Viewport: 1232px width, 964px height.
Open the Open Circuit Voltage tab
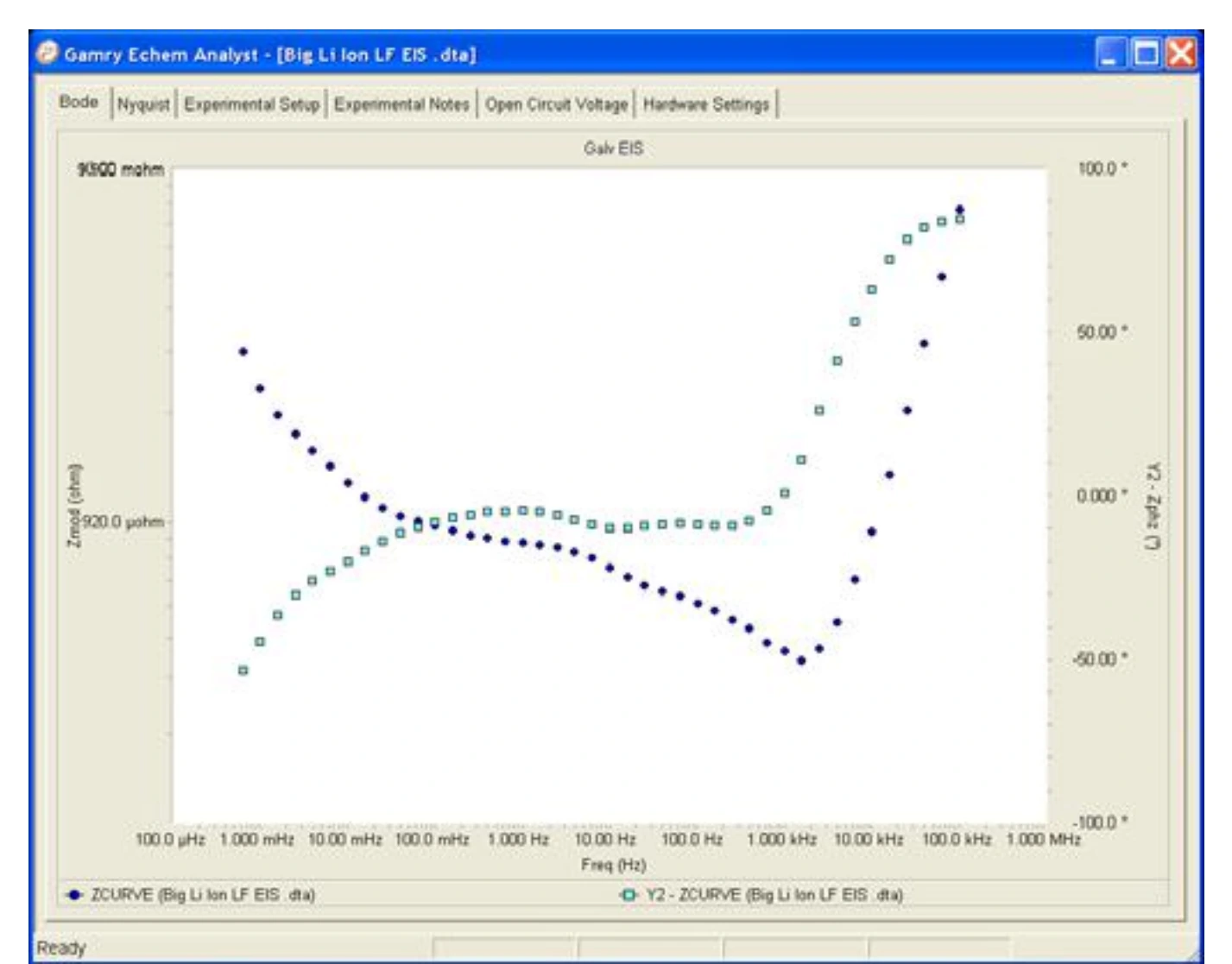point(556,104)
